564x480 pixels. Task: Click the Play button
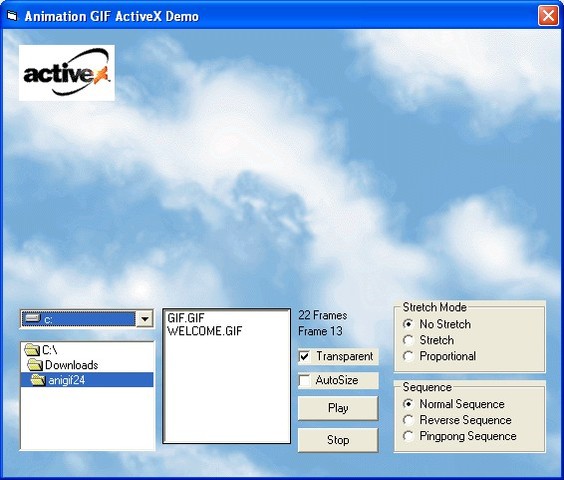[x=338, y=408]
